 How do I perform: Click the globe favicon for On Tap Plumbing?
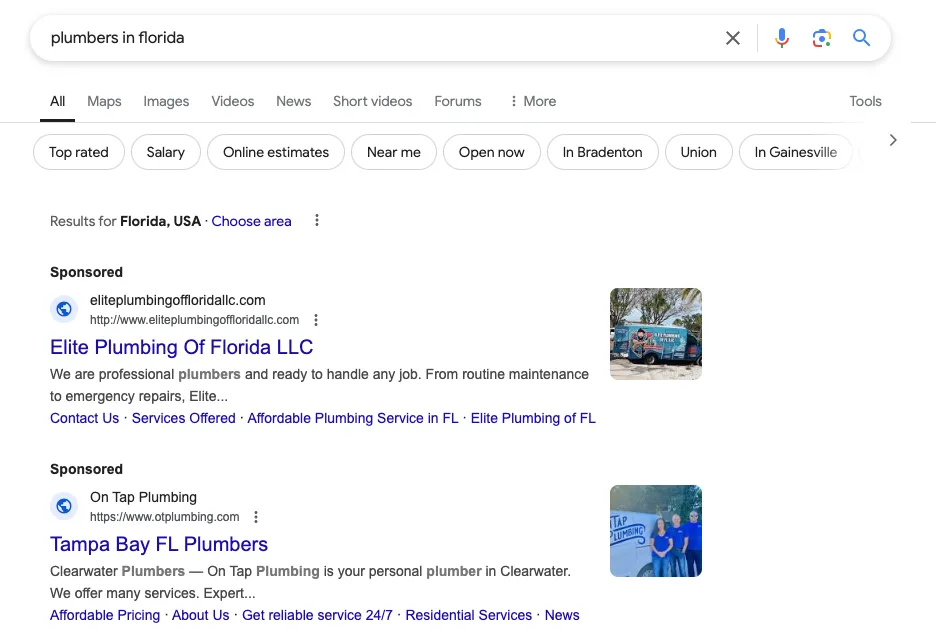point(64,506)
